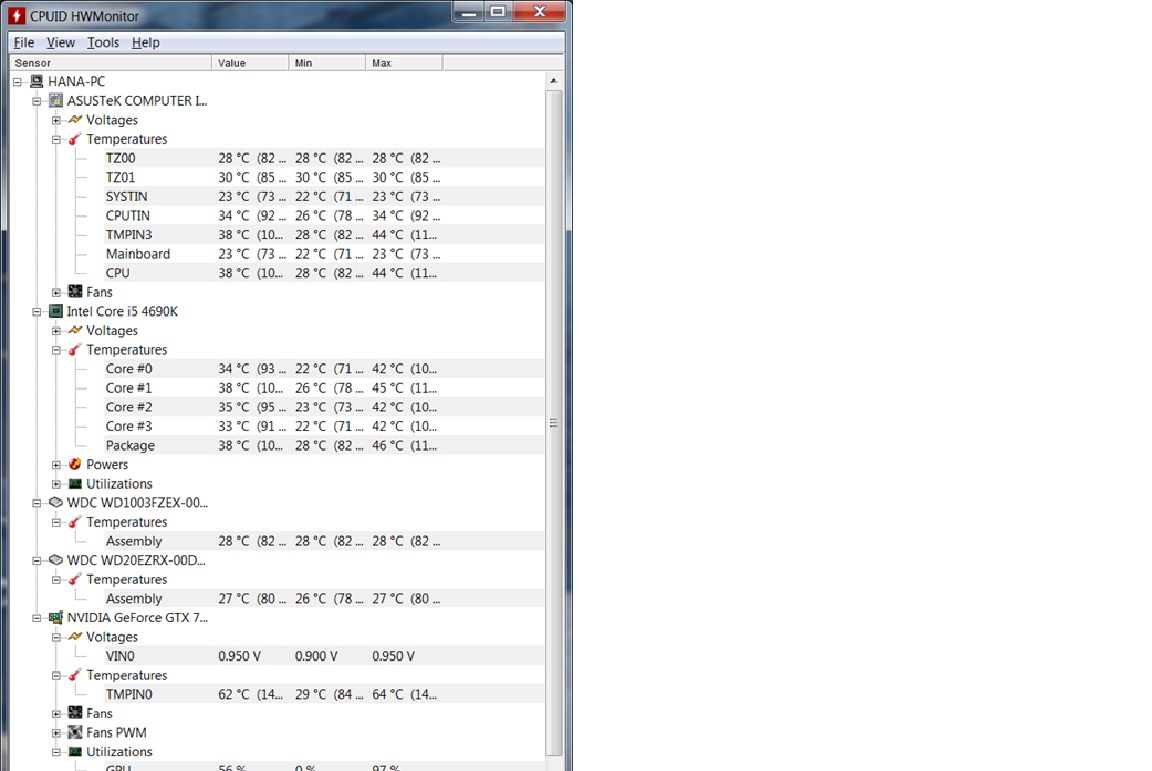The image size is (1152, 771).
Task: Click the HANA-PC computer icon
Action: pyautogui.click(x=37, y=81)
